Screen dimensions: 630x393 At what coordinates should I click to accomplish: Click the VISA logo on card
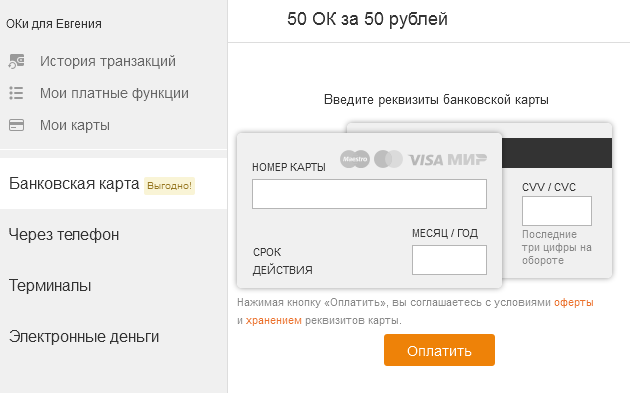pyautogui.click(x=426, y=160)
